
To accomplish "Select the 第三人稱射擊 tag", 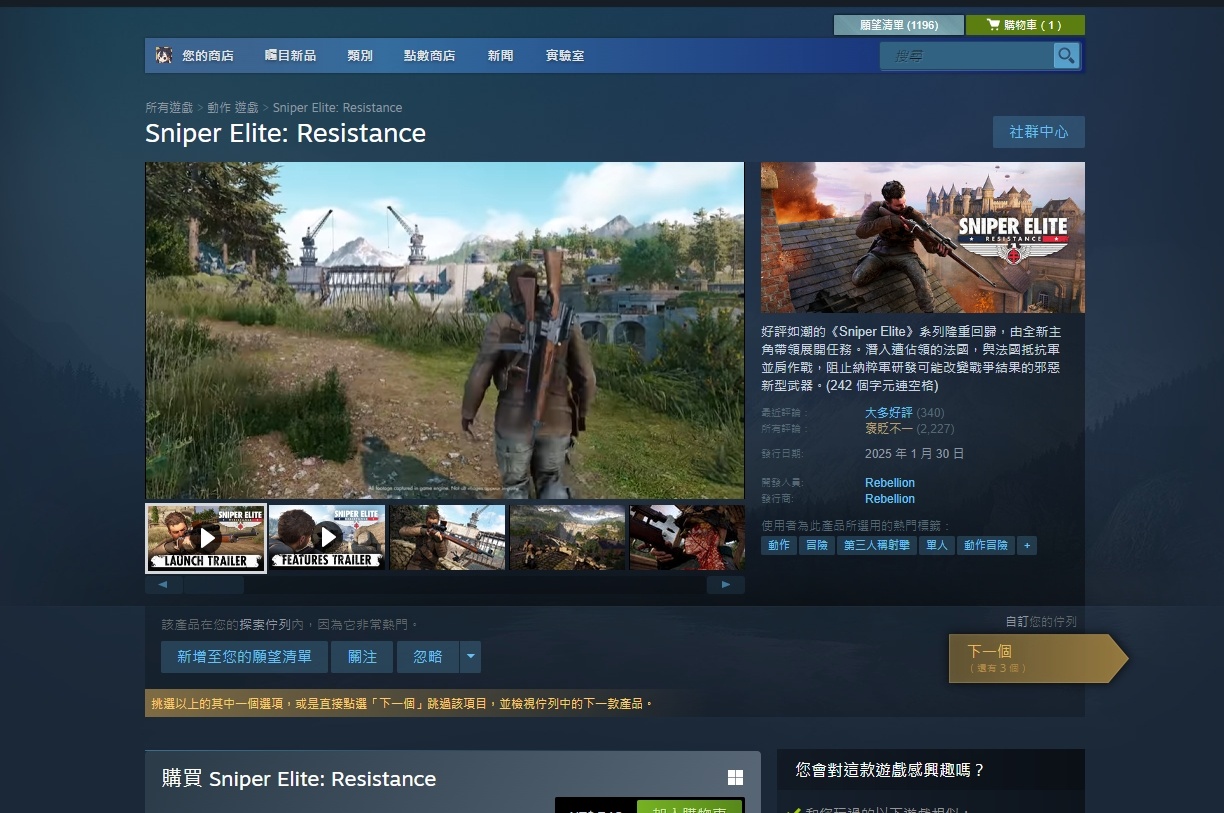I will (x=877, y=545).
